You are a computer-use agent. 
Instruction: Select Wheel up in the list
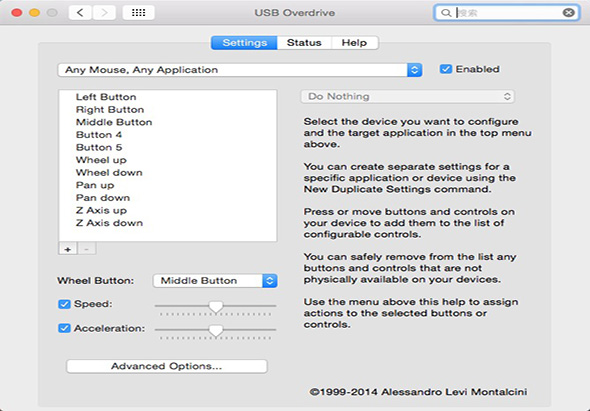point(167,160)
